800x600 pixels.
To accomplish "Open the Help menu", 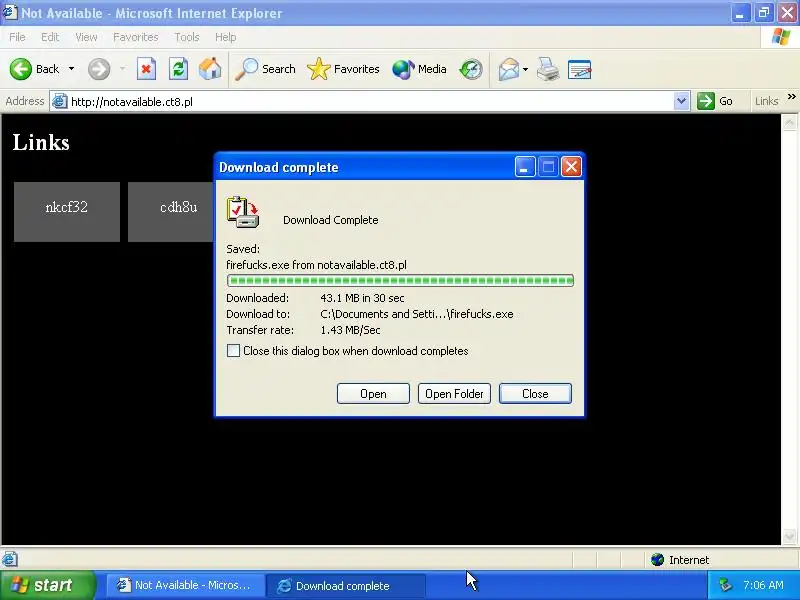I will (226, 37).
